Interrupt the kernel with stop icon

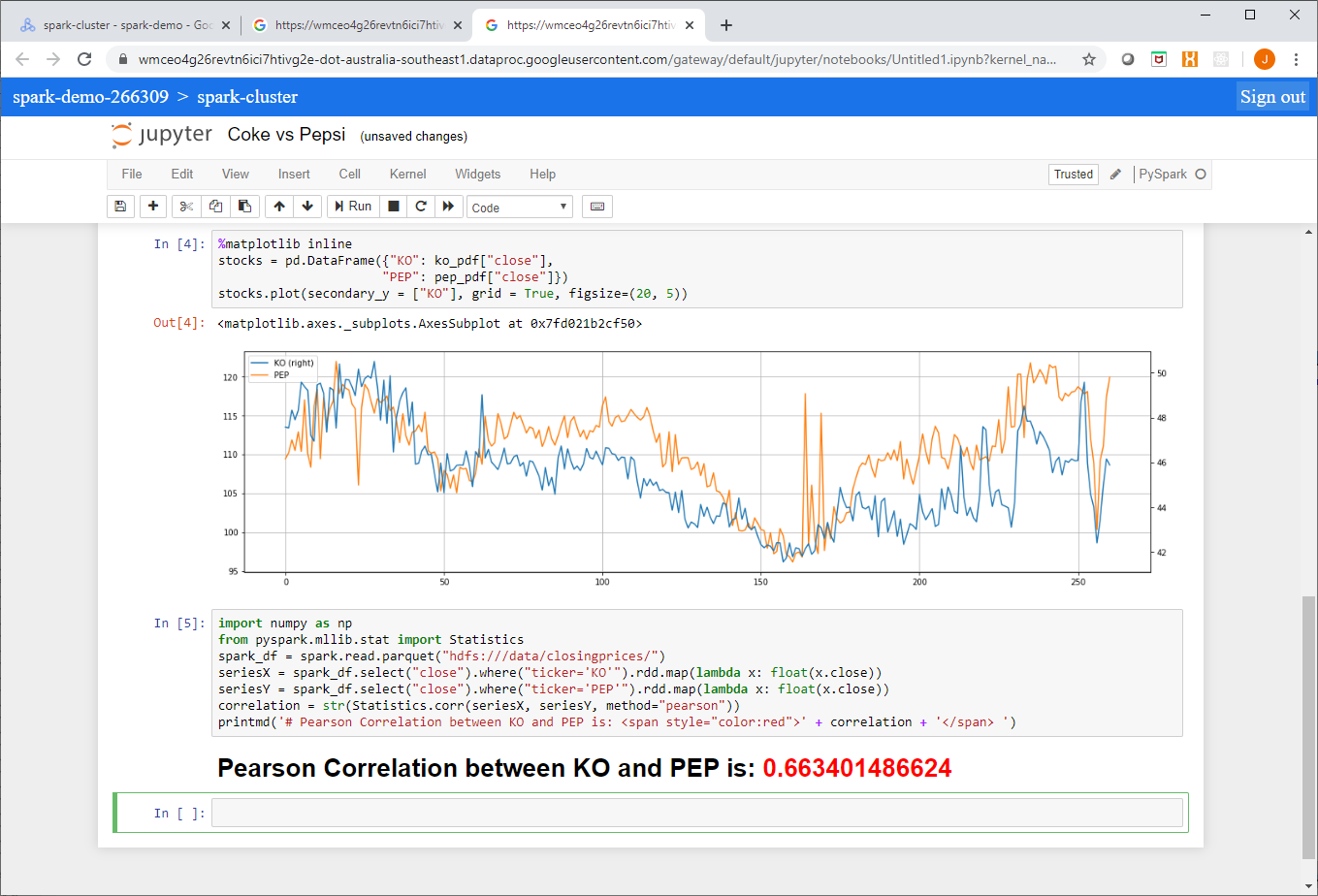394,206
